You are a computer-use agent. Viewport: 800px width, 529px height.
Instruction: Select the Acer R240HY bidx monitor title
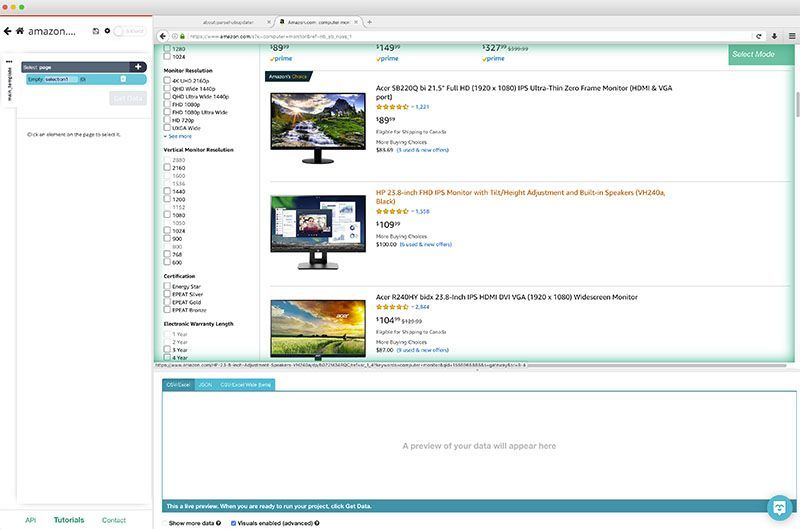[x=507, y=297]
